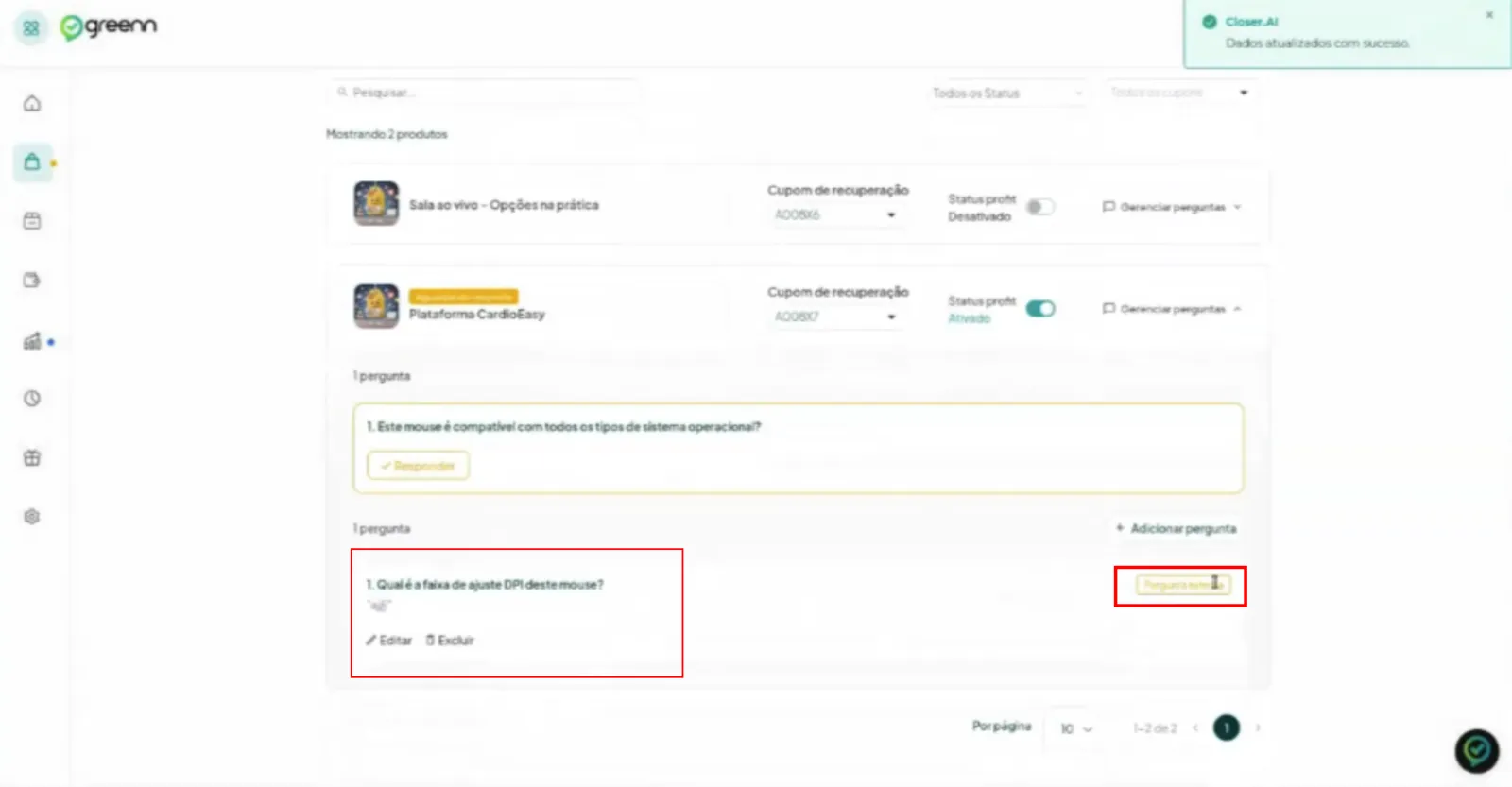Select page 1 in pagination
Viewport: 1512px width, 787px height.
pyautogui.click(x=1227, y=727)
